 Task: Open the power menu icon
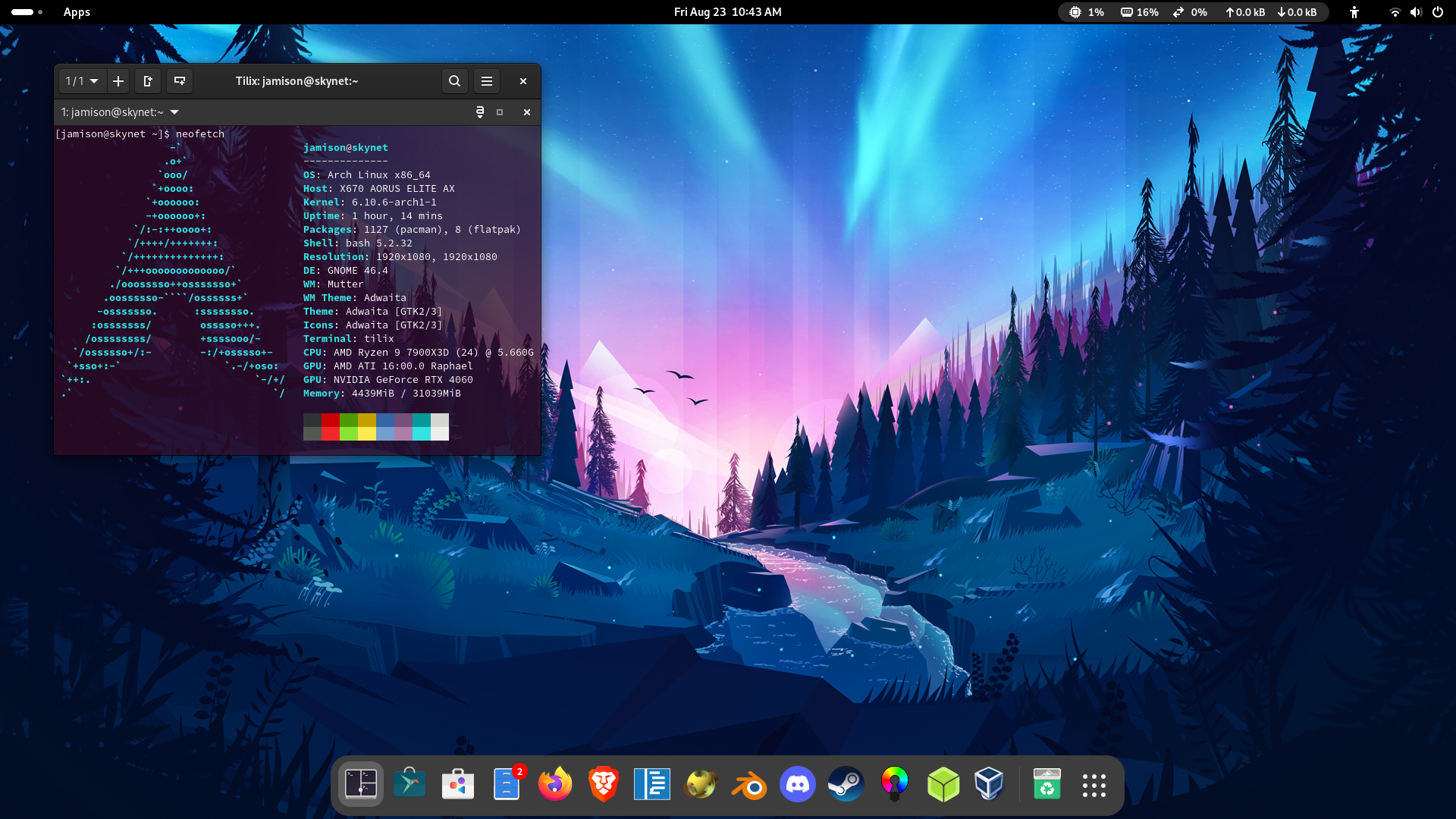(x=1438, y=12)
